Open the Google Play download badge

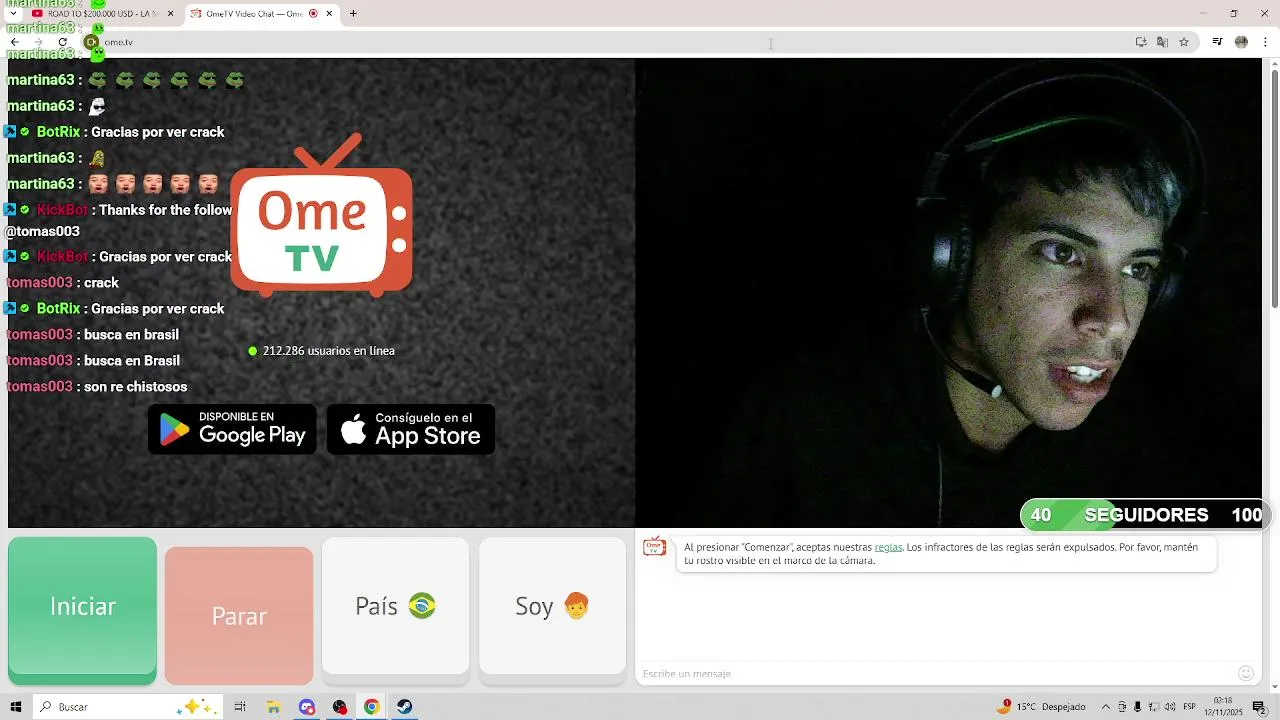point(232,429)
